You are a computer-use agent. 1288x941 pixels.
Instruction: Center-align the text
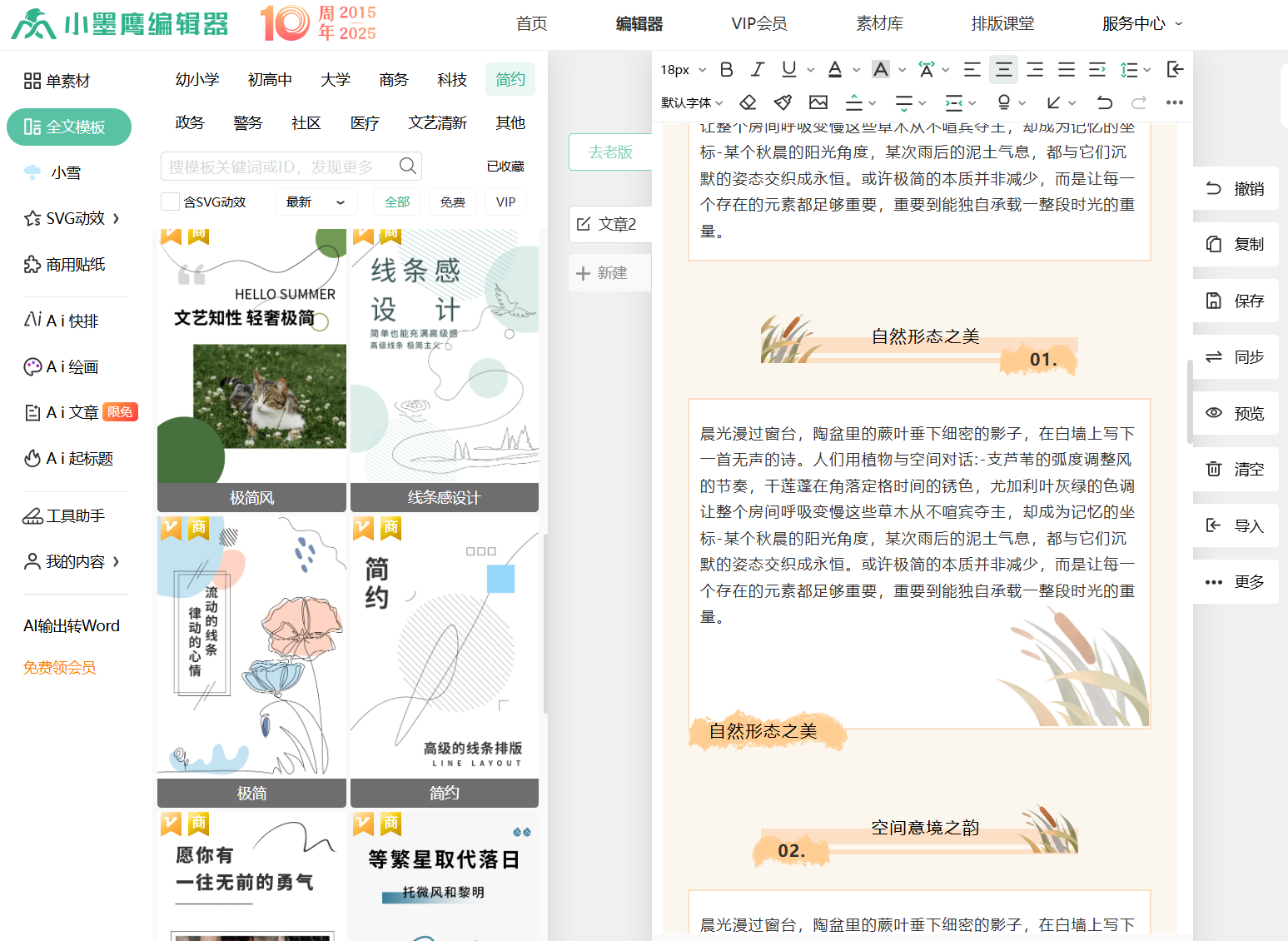(x=1003, y=70)
